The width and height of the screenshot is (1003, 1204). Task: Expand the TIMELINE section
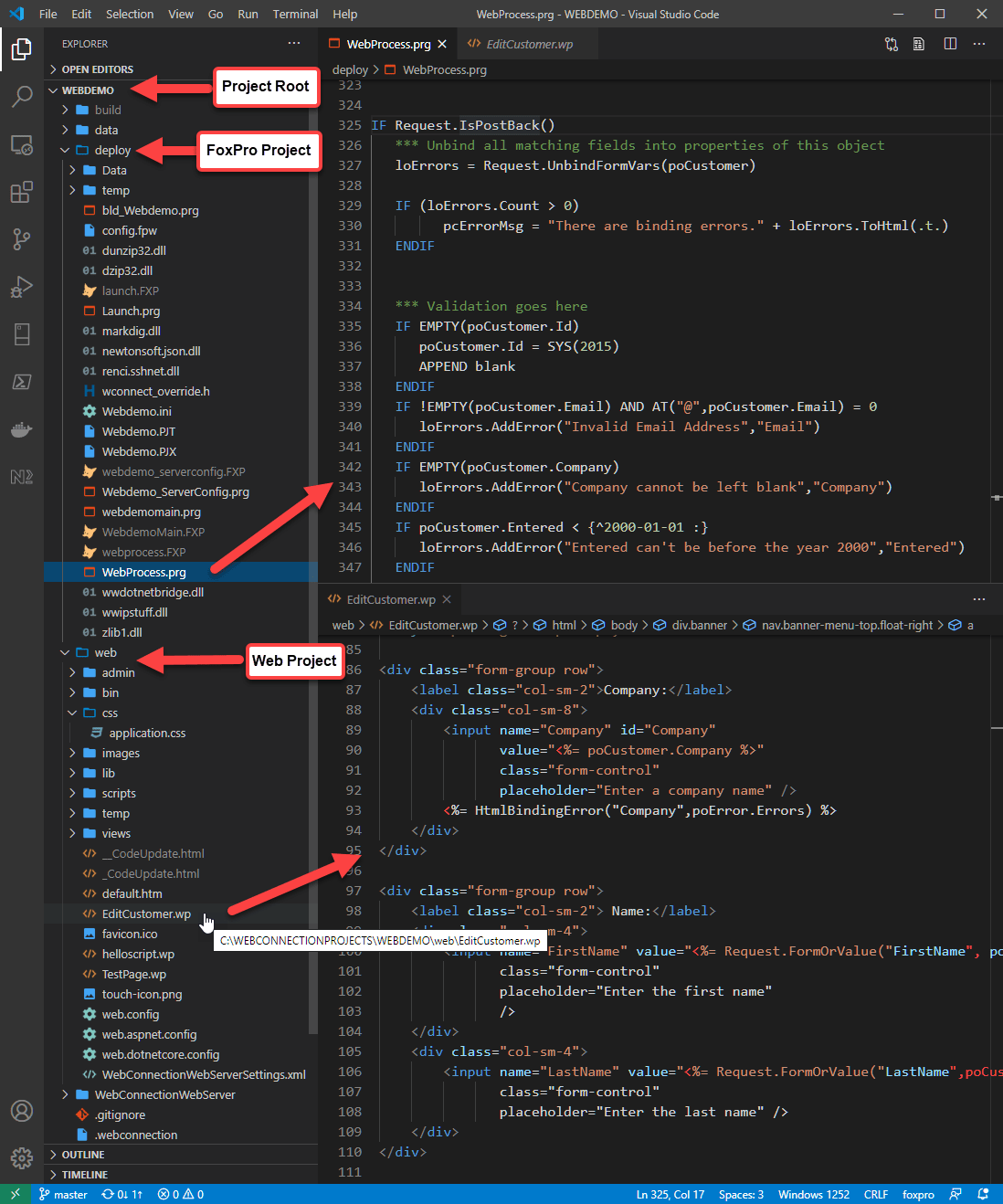coord(181,1175)
